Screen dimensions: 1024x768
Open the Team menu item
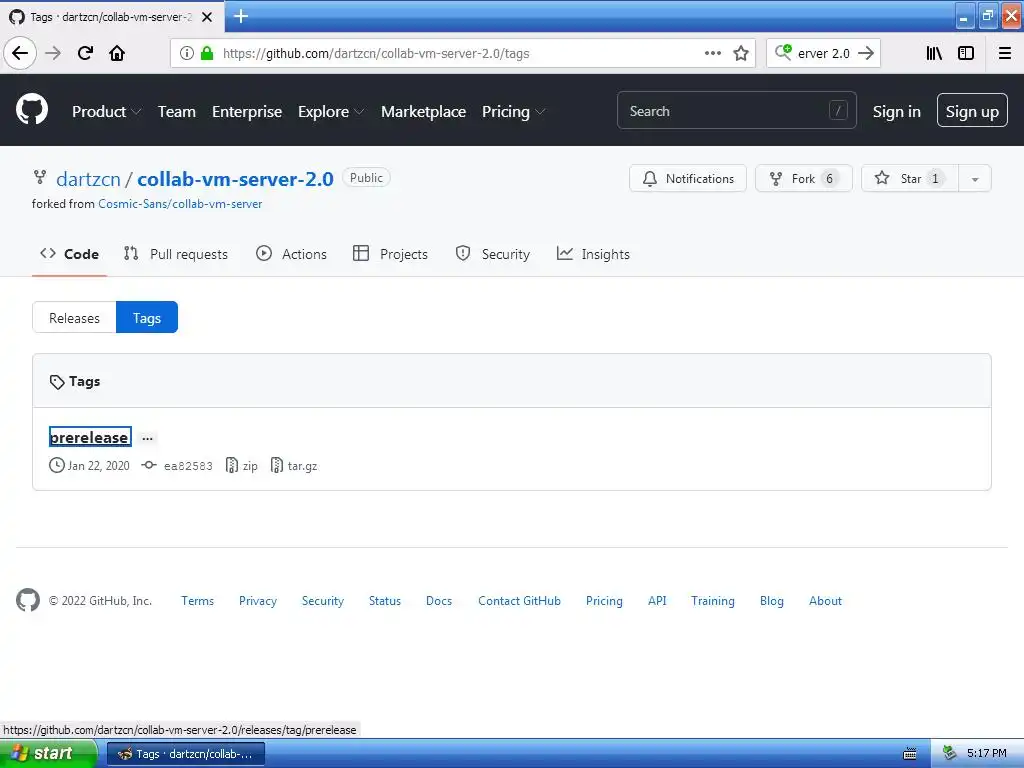point(176,112)
